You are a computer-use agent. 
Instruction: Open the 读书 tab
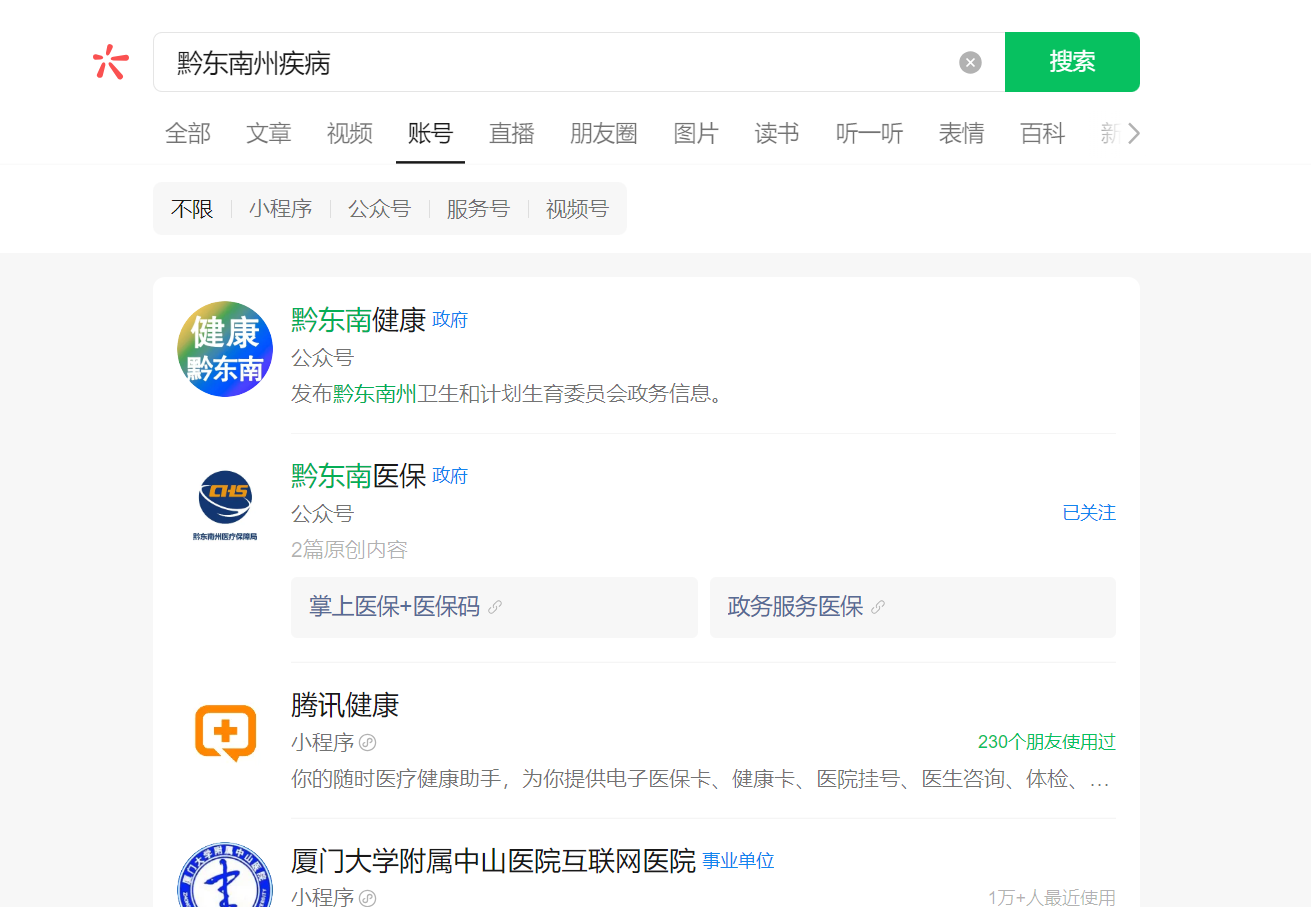pos(777,134)
